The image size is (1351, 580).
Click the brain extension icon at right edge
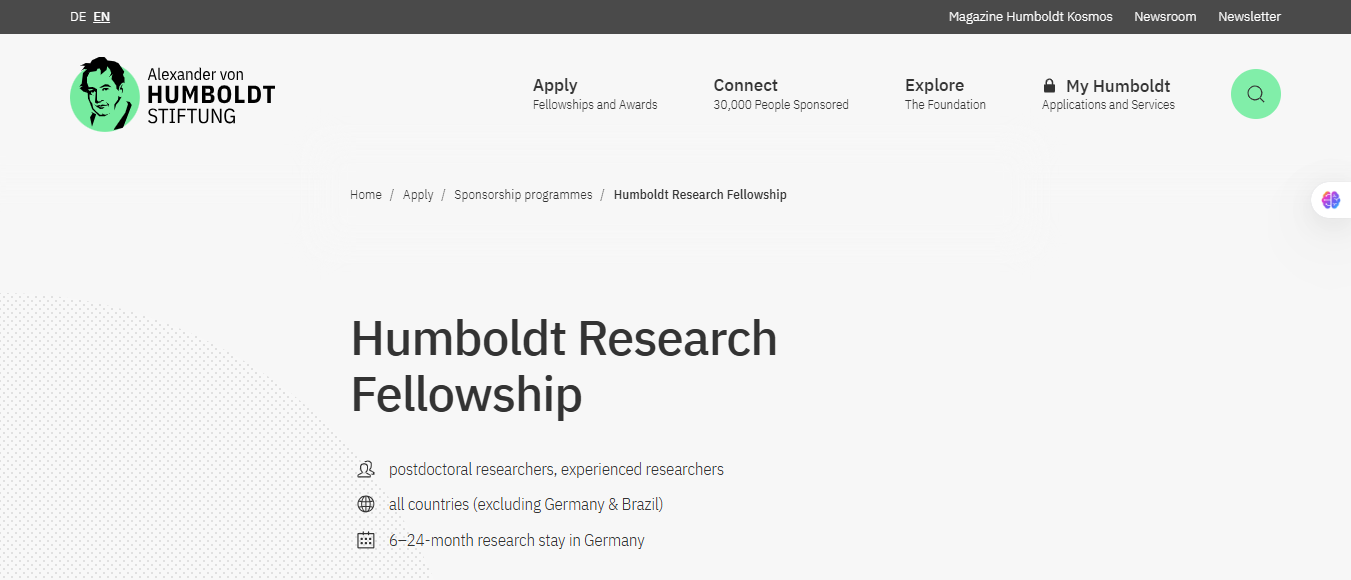tap(1330, 200)
